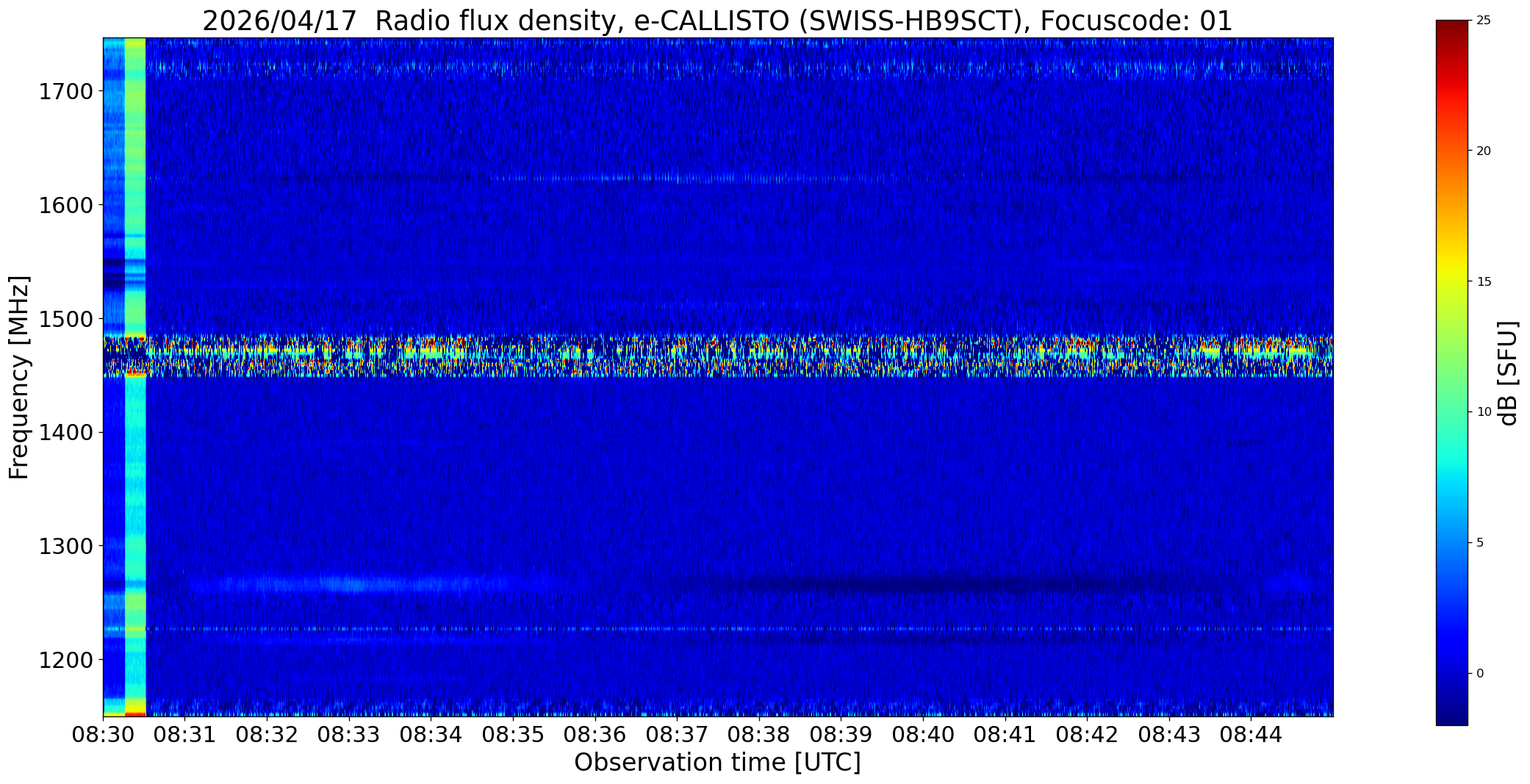Viewport: 1530px width, 784px height.
Task: Select the 08:42 time tick label
Action: pos(1088,735)
